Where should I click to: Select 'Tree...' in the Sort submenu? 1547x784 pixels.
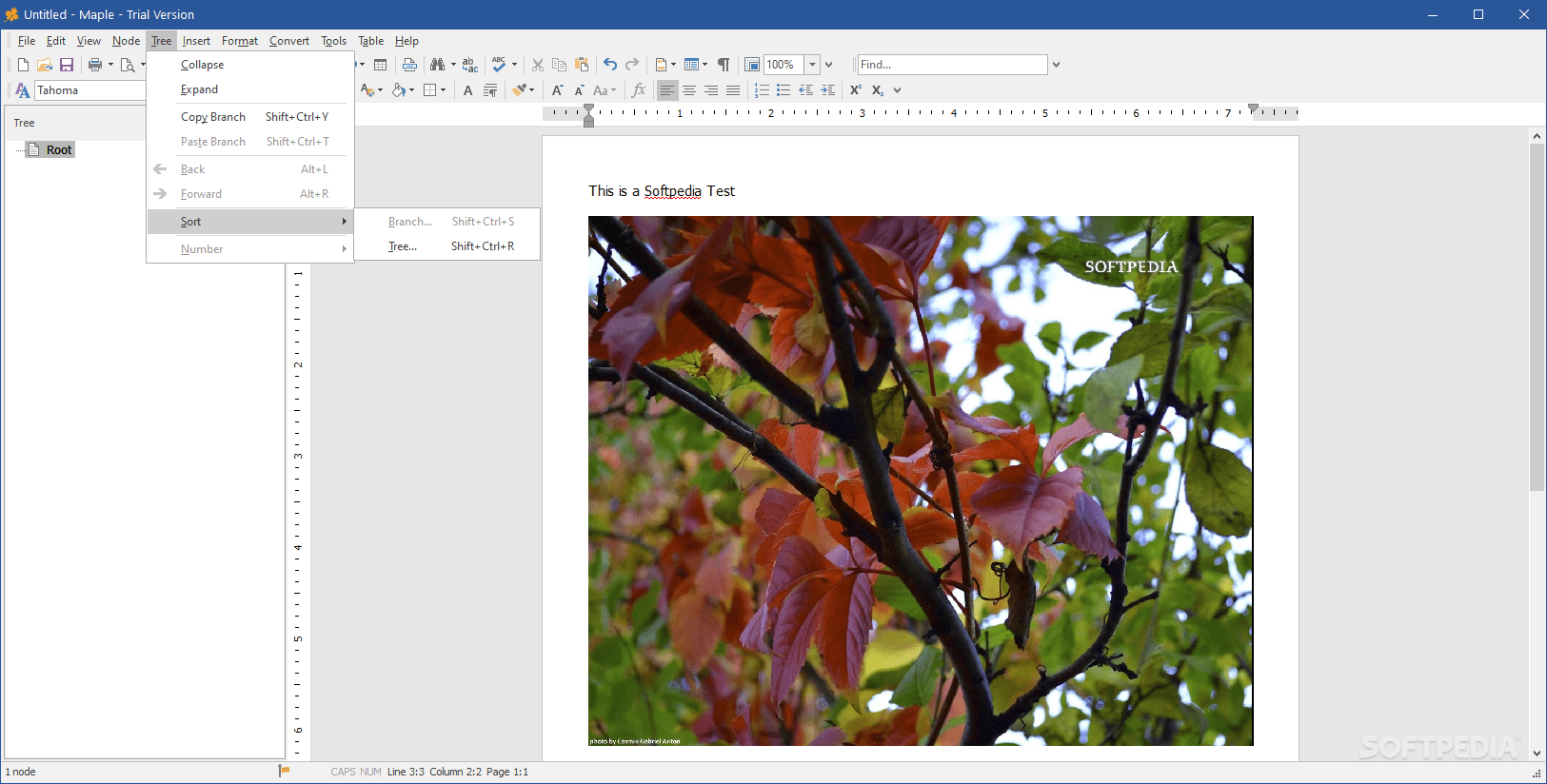pyautogui.click(x=447, y=246)
